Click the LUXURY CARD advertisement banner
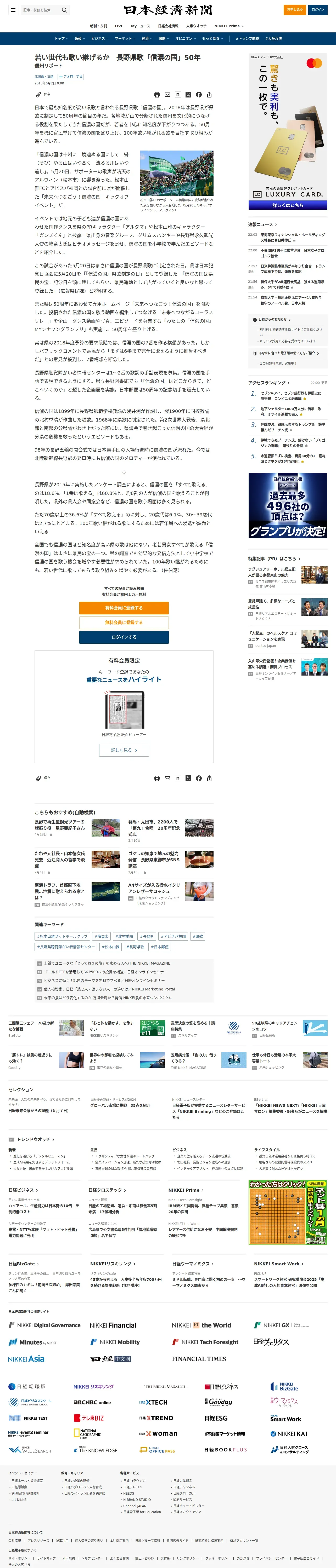The height and width of the screenshot is (1568, 336). [x=288, y=132]
